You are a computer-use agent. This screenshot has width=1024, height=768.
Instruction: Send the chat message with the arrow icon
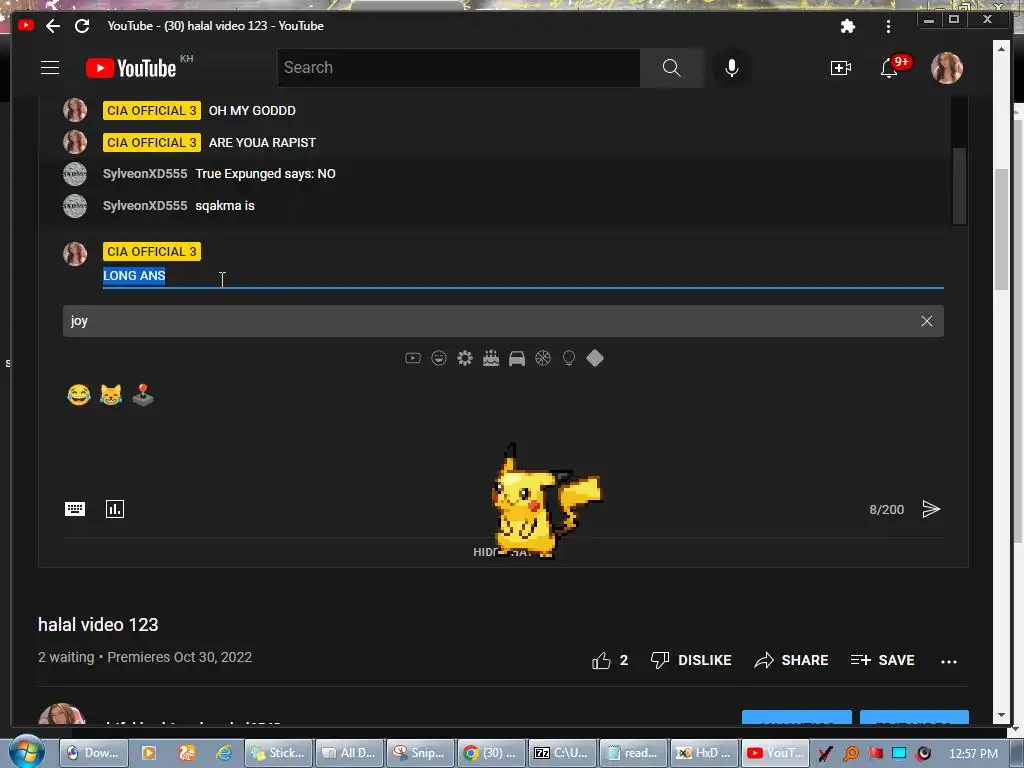pyautogui.click(x=931, y=509)
